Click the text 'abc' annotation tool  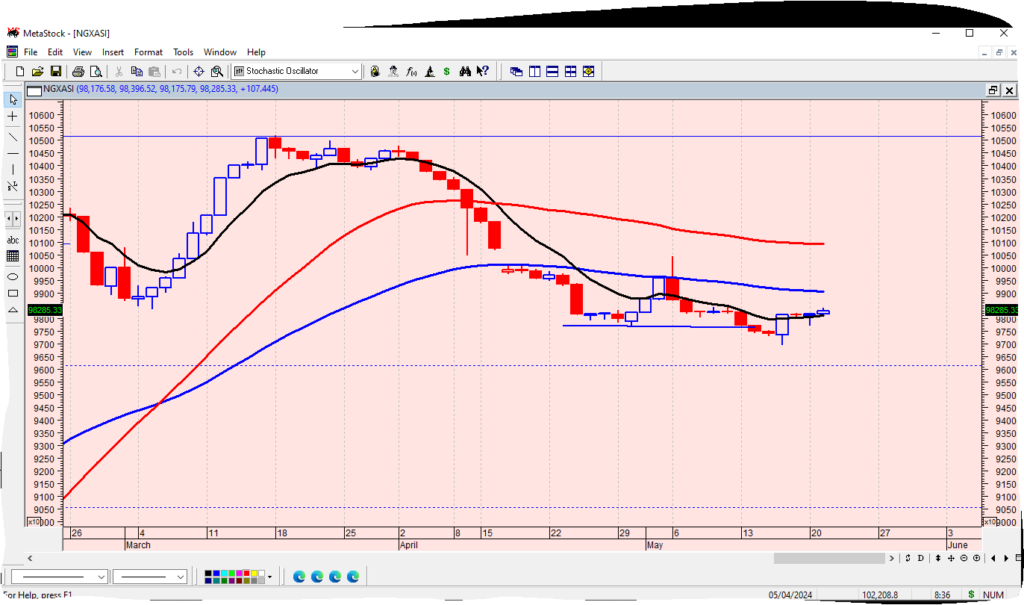pos(13,240)
